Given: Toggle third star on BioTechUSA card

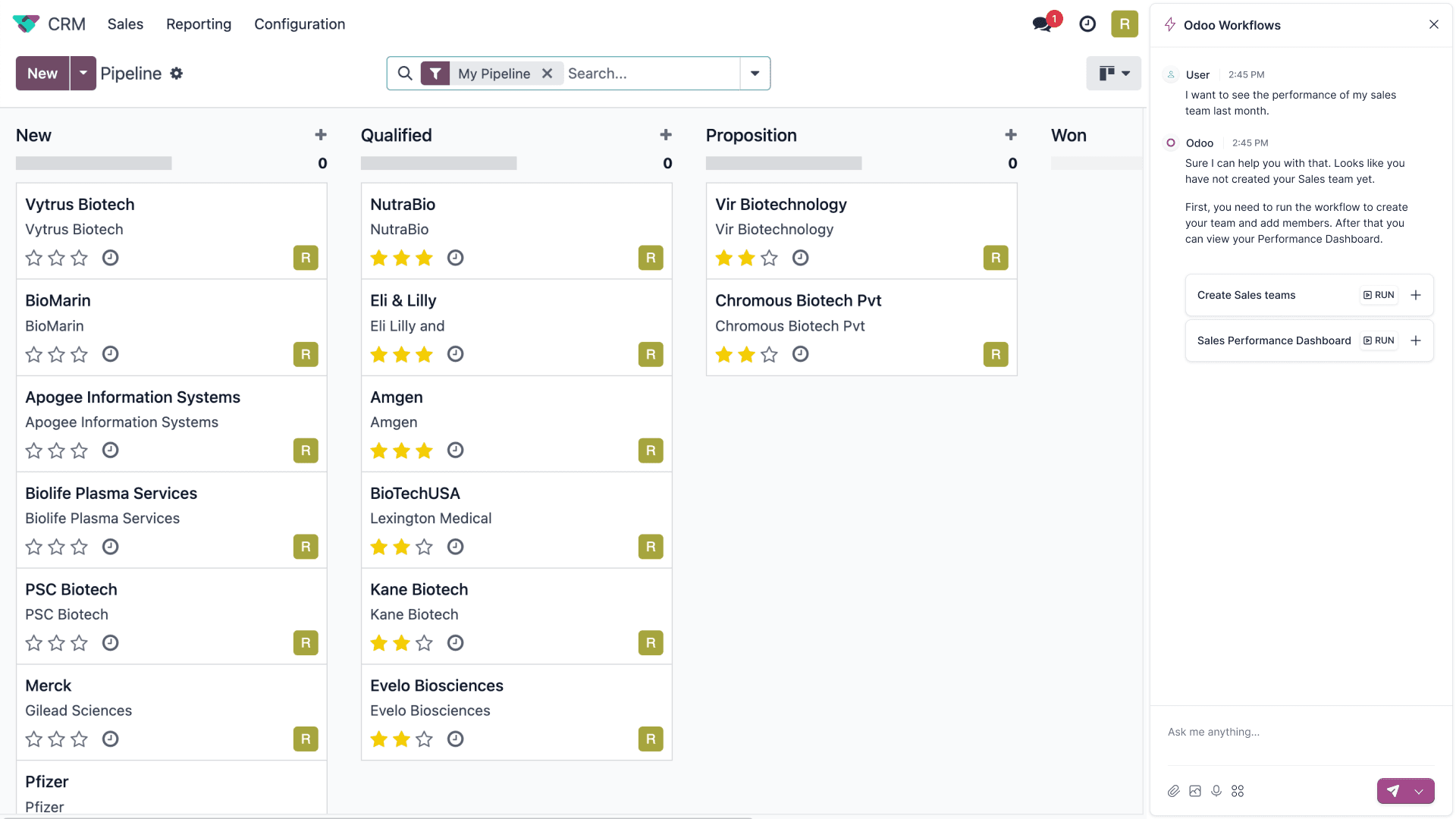Looking at the screenshot, I should pyautogui.click(x=425, y=547).
